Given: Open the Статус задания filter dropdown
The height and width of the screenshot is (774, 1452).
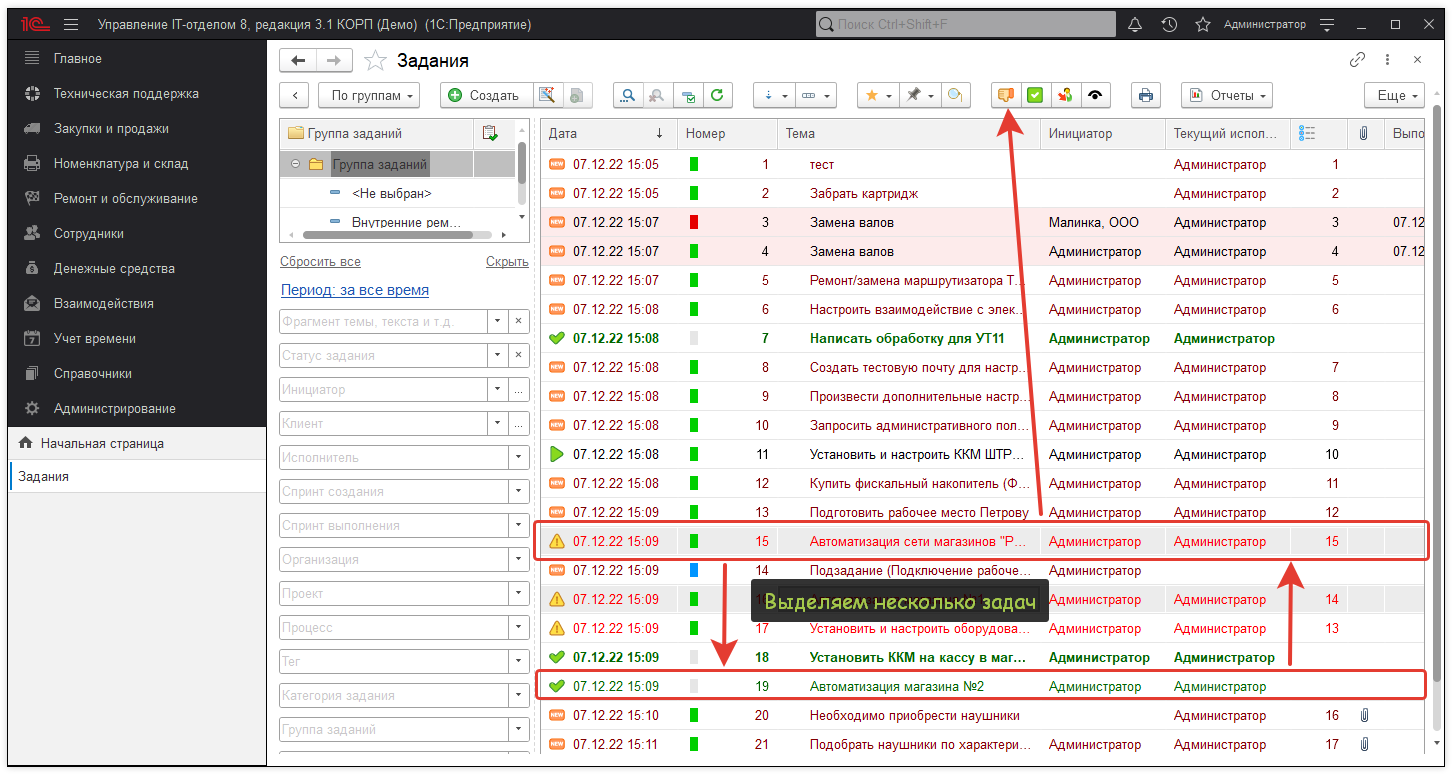Looking at the screenshot, I should pyautogui.click(x=497, y=355).
